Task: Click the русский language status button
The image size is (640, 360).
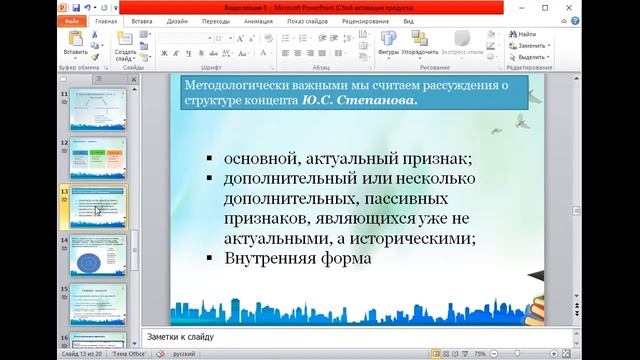Action: pos(184,354)
